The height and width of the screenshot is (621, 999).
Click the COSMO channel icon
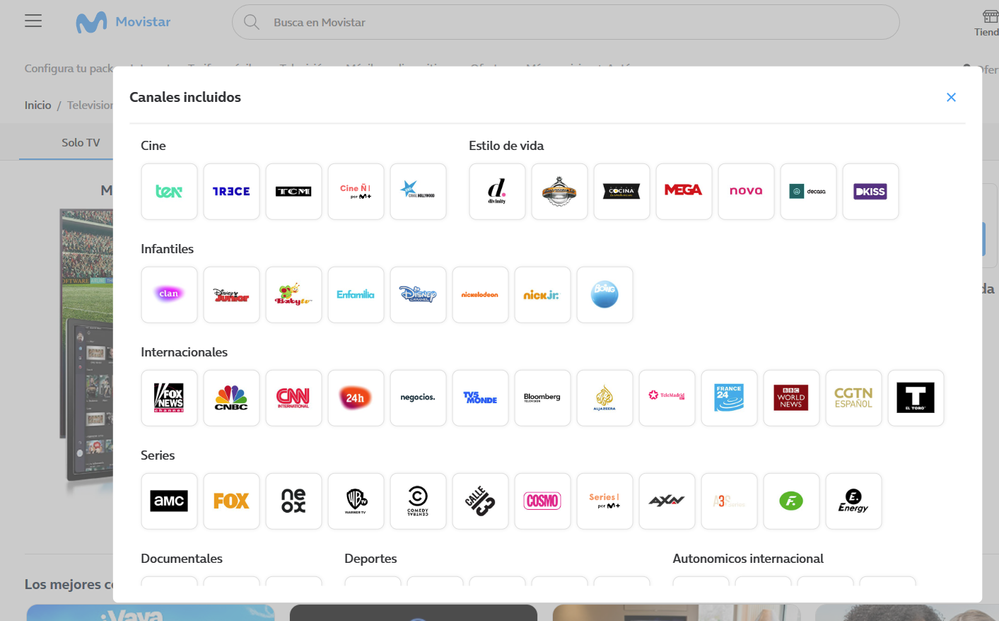542,501
